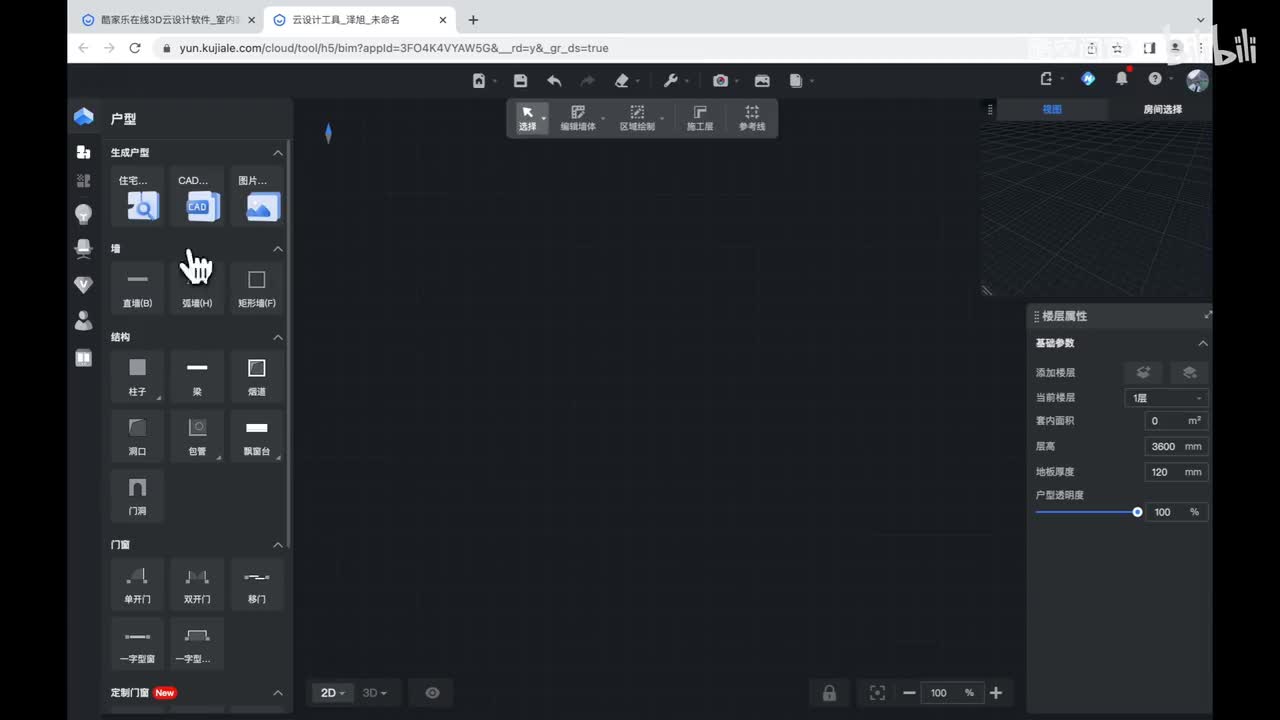This screenshot has height=720, width=1280.
Task: Click the document list icon in toolbar
Action: pos(796,80)
